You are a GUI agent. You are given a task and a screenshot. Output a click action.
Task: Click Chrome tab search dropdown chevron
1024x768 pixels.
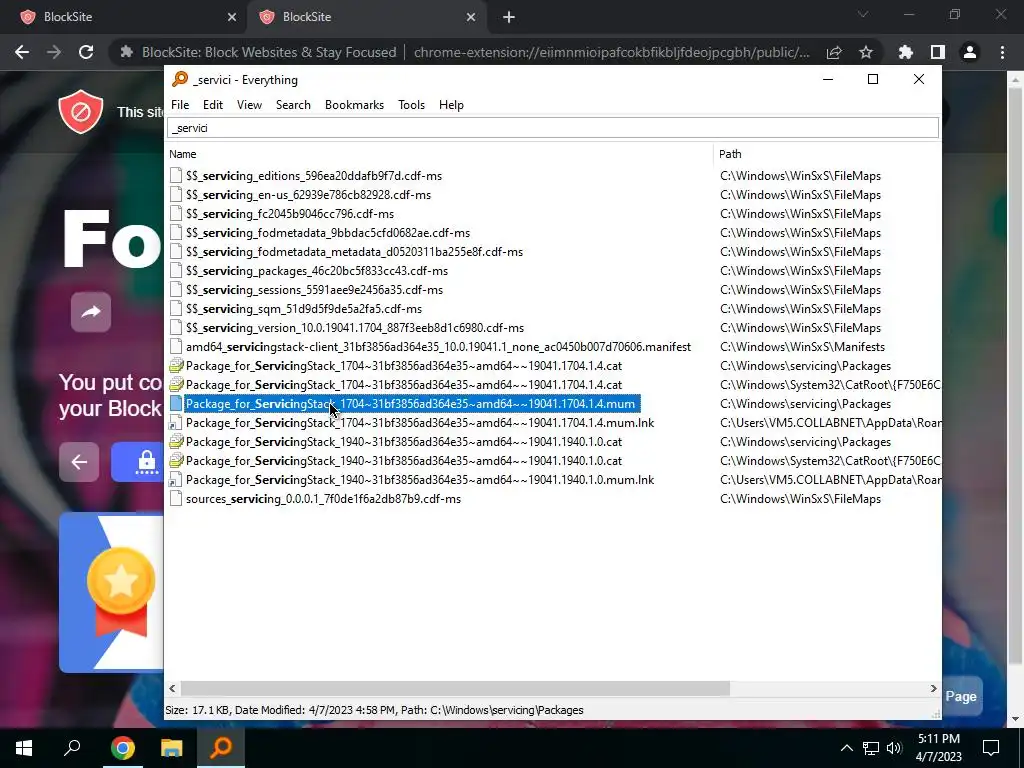click(x=863, y=14)
